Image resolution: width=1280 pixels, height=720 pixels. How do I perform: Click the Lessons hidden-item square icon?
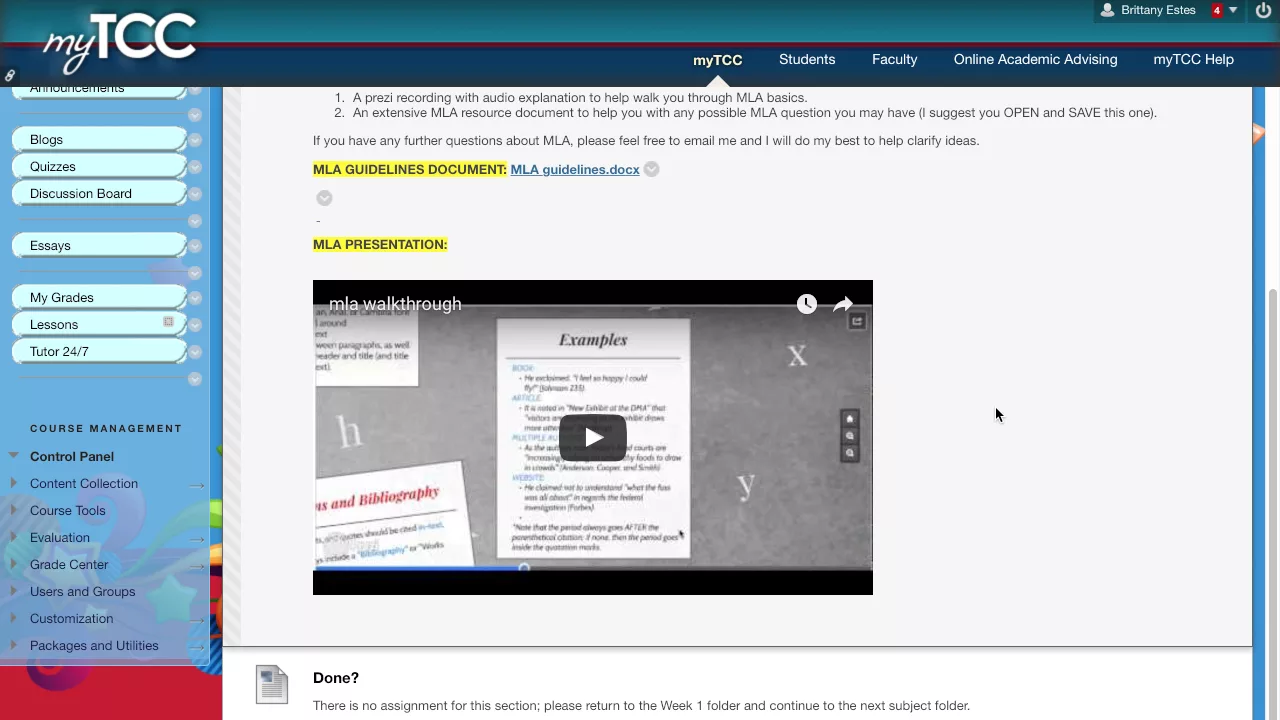168,322
